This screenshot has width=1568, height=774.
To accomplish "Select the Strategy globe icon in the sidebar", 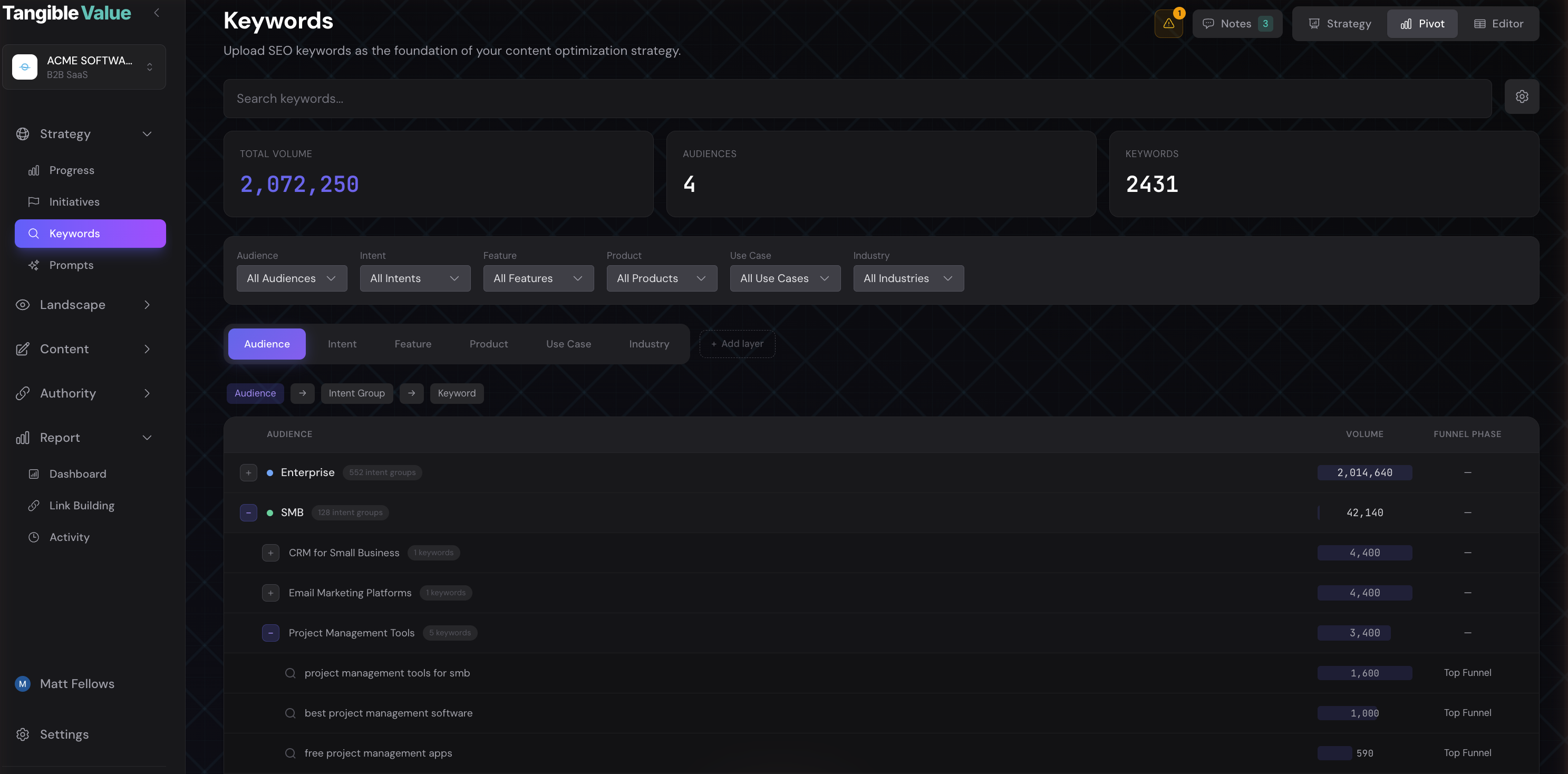I will click(x=23, y=134).
